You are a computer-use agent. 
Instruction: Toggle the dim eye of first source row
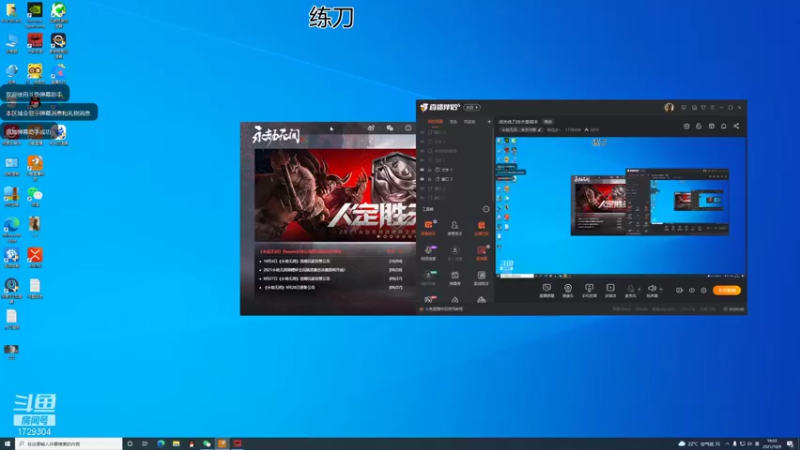422,132
